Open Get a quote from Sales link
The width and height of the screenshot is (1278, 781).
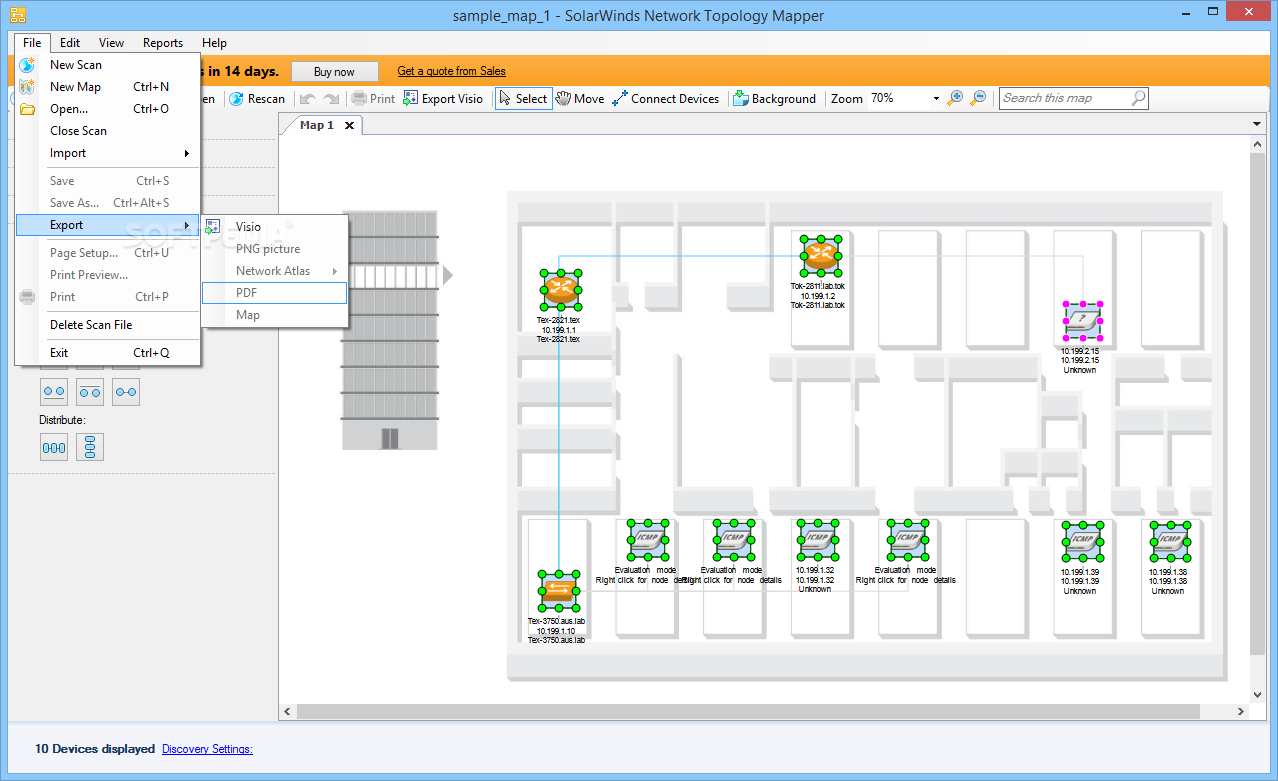click(x=451, y=71)
